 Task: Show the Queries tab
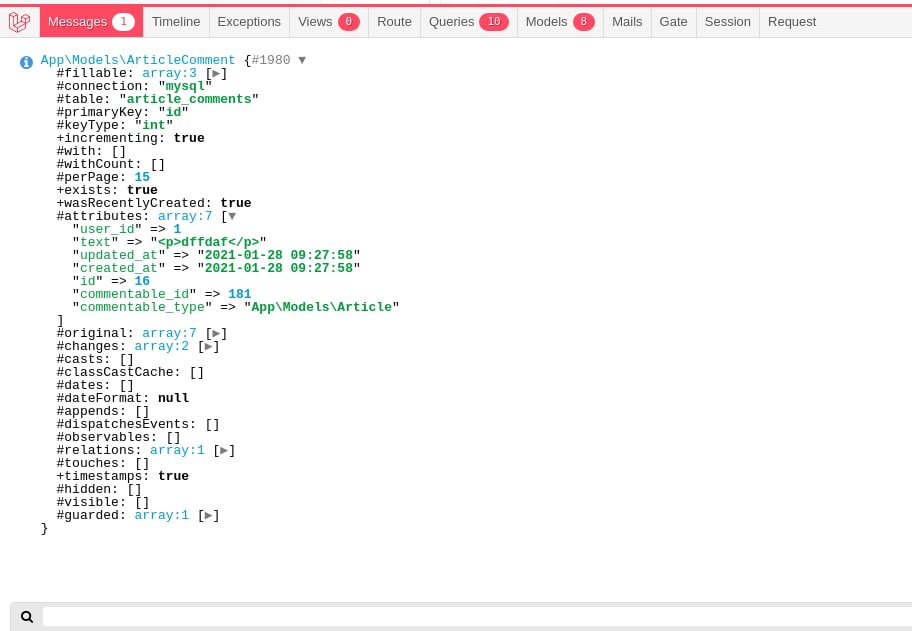pos(469,22)
